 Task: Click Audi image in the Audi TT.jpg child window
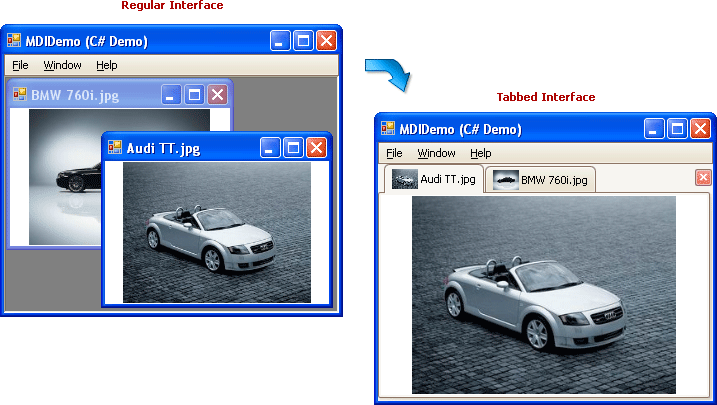217,232
